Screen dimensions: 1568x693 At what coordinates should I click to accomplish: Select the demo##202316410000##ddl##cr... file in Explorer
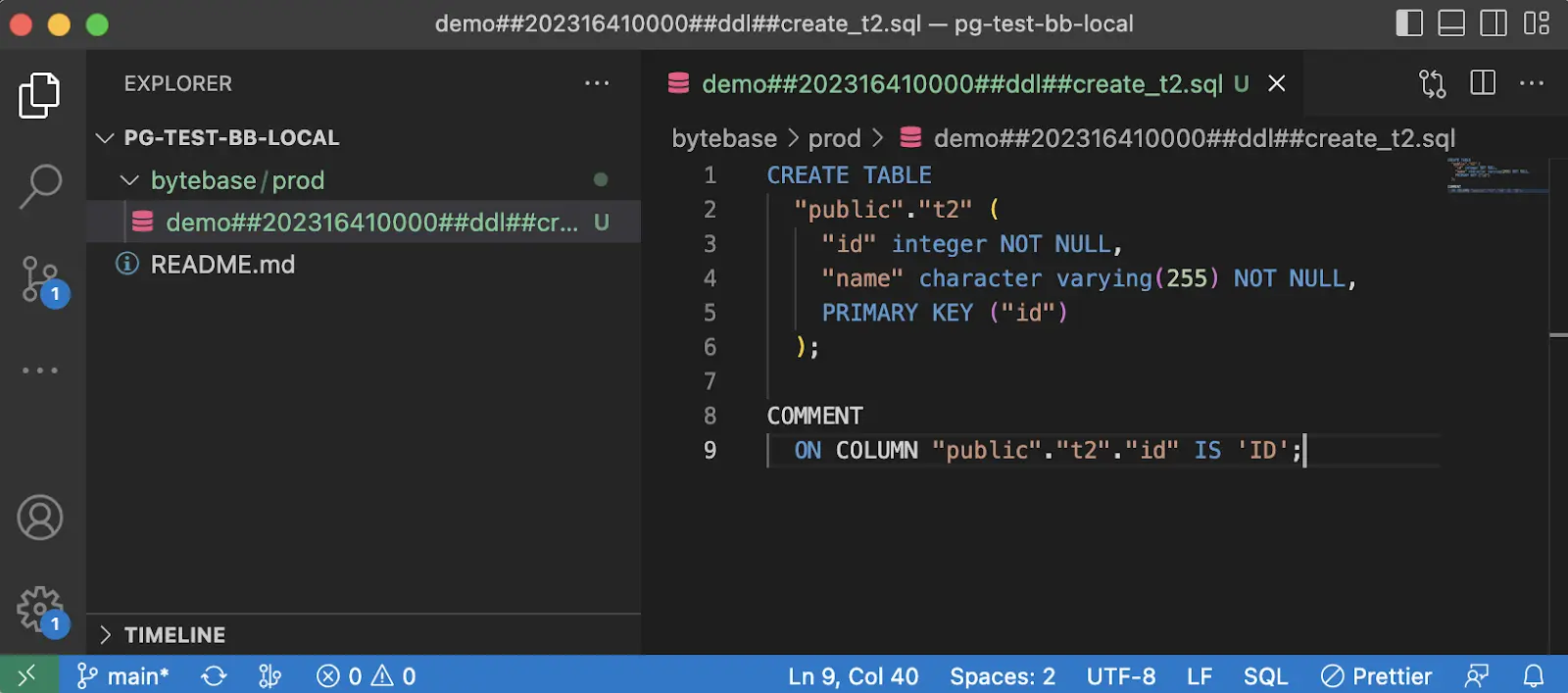tap(364, 223)
